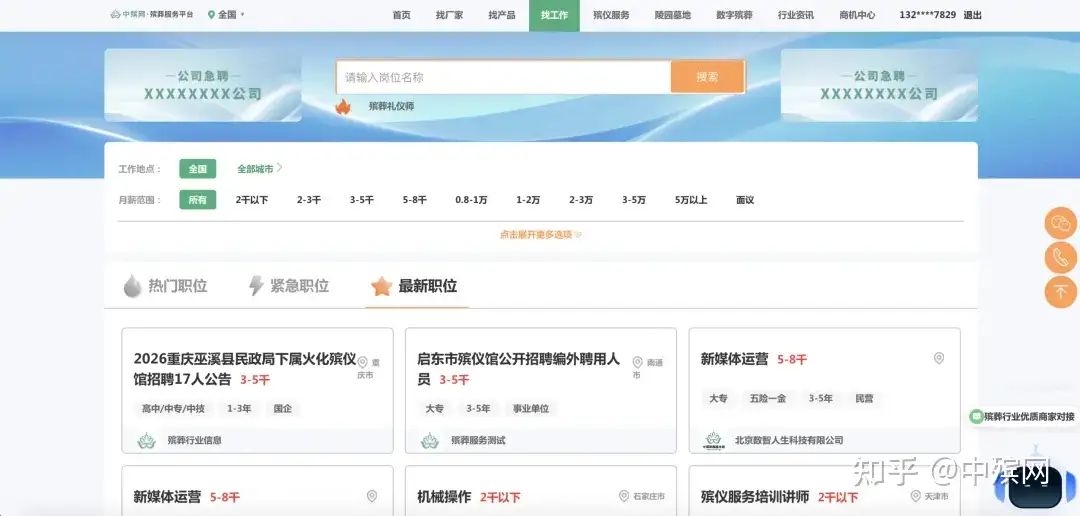Open the 商机中心 menu item
This screenshot has width=1080, height=516.
click(858, 15)
